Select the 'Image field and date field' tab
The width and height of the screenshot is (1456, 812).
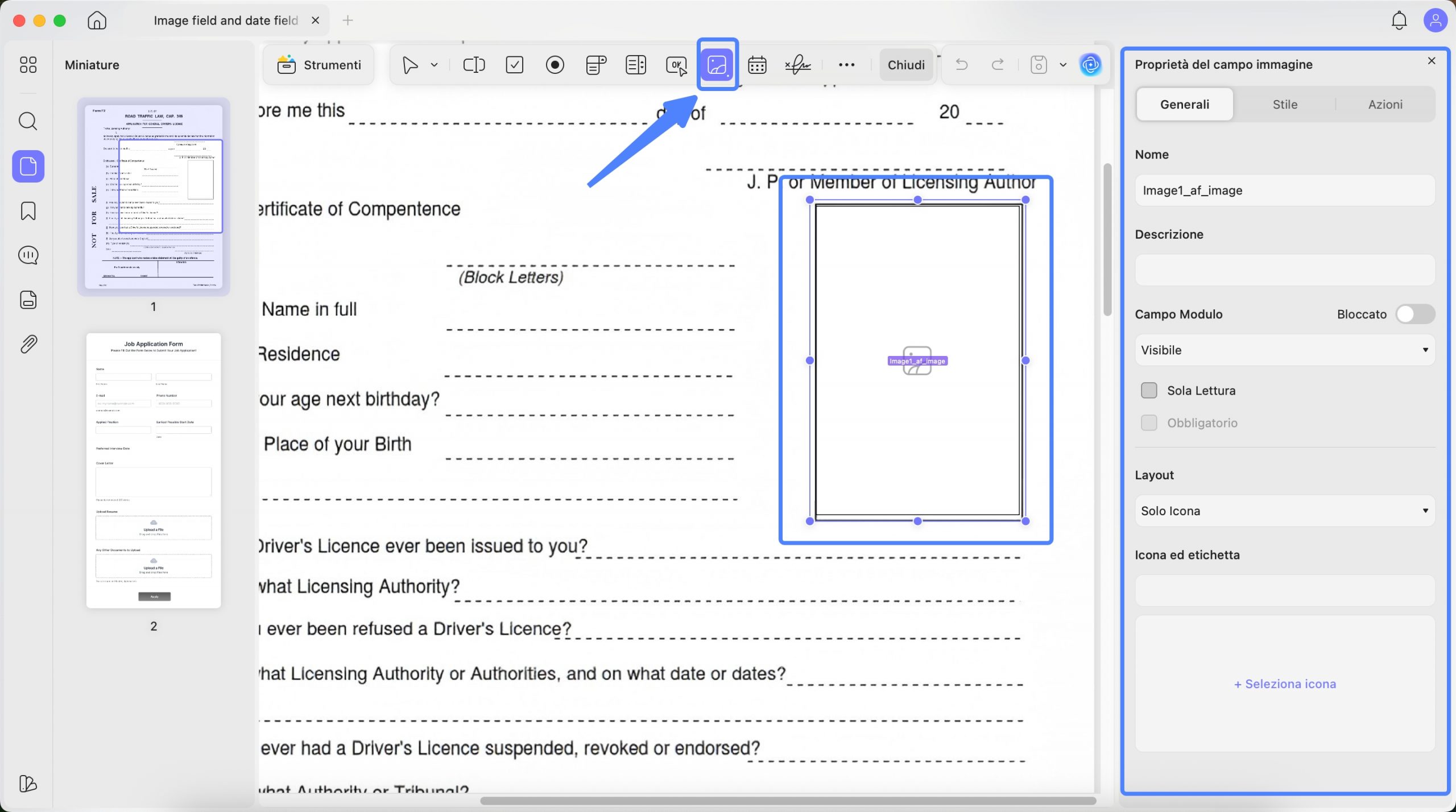pos(226,20)
